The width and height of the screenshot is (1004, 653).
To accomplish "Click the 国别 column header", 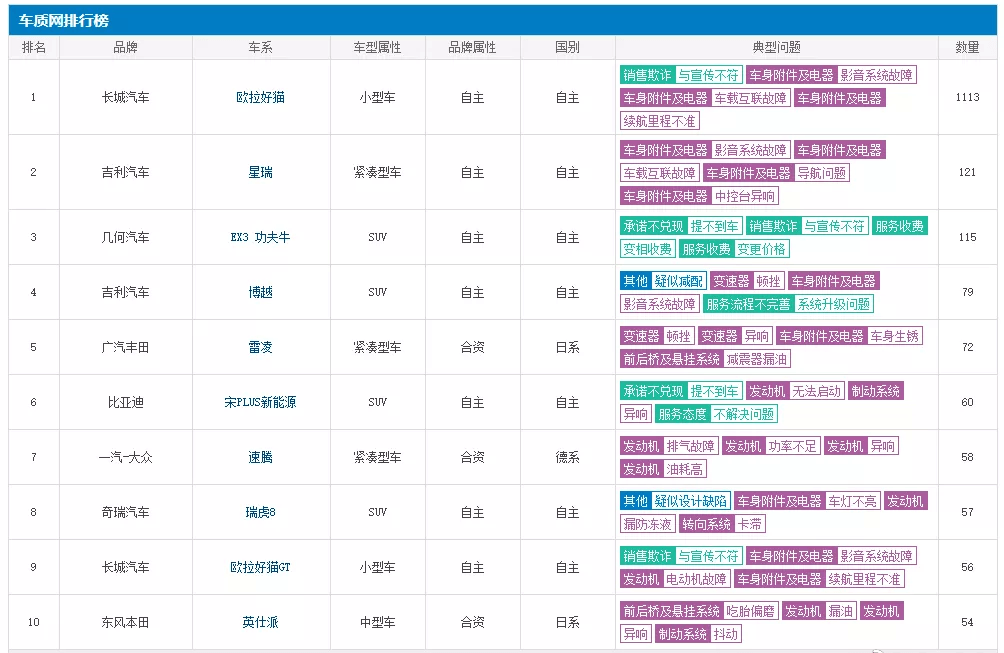I will pos(567,47).
